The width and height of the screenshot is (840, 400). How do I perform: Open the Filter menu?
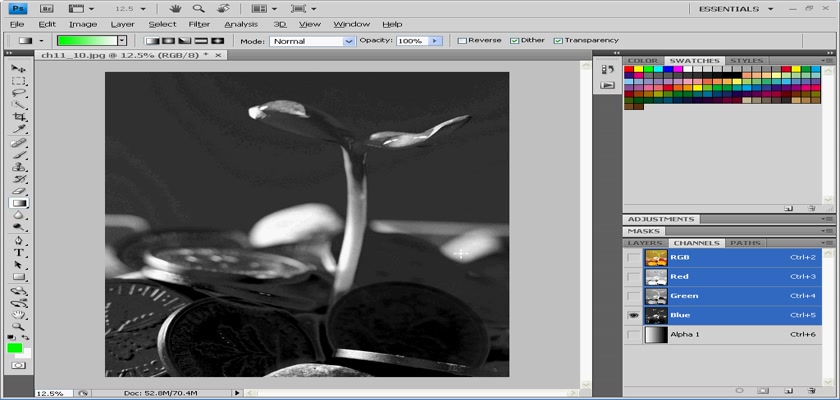[199, 24]
